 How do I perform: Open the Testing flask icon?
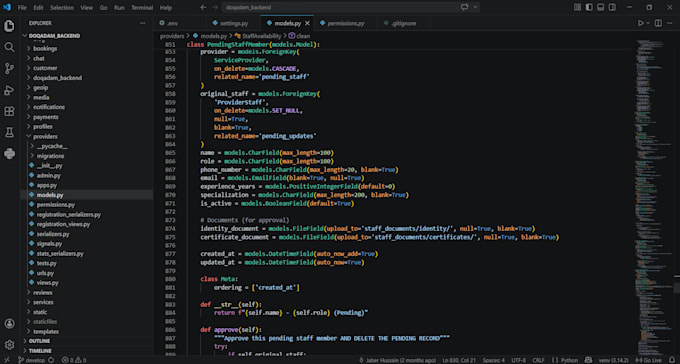tap(9, 132)
